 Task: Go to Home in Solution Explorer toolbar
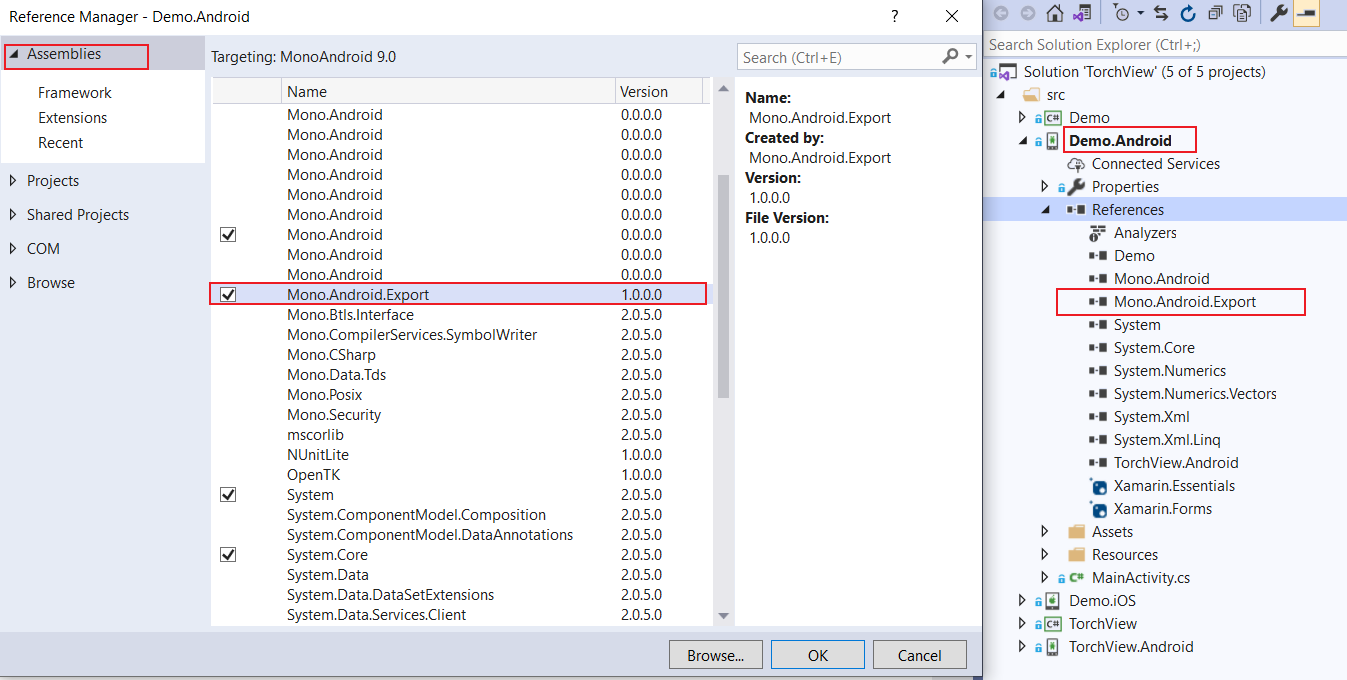1054,13
